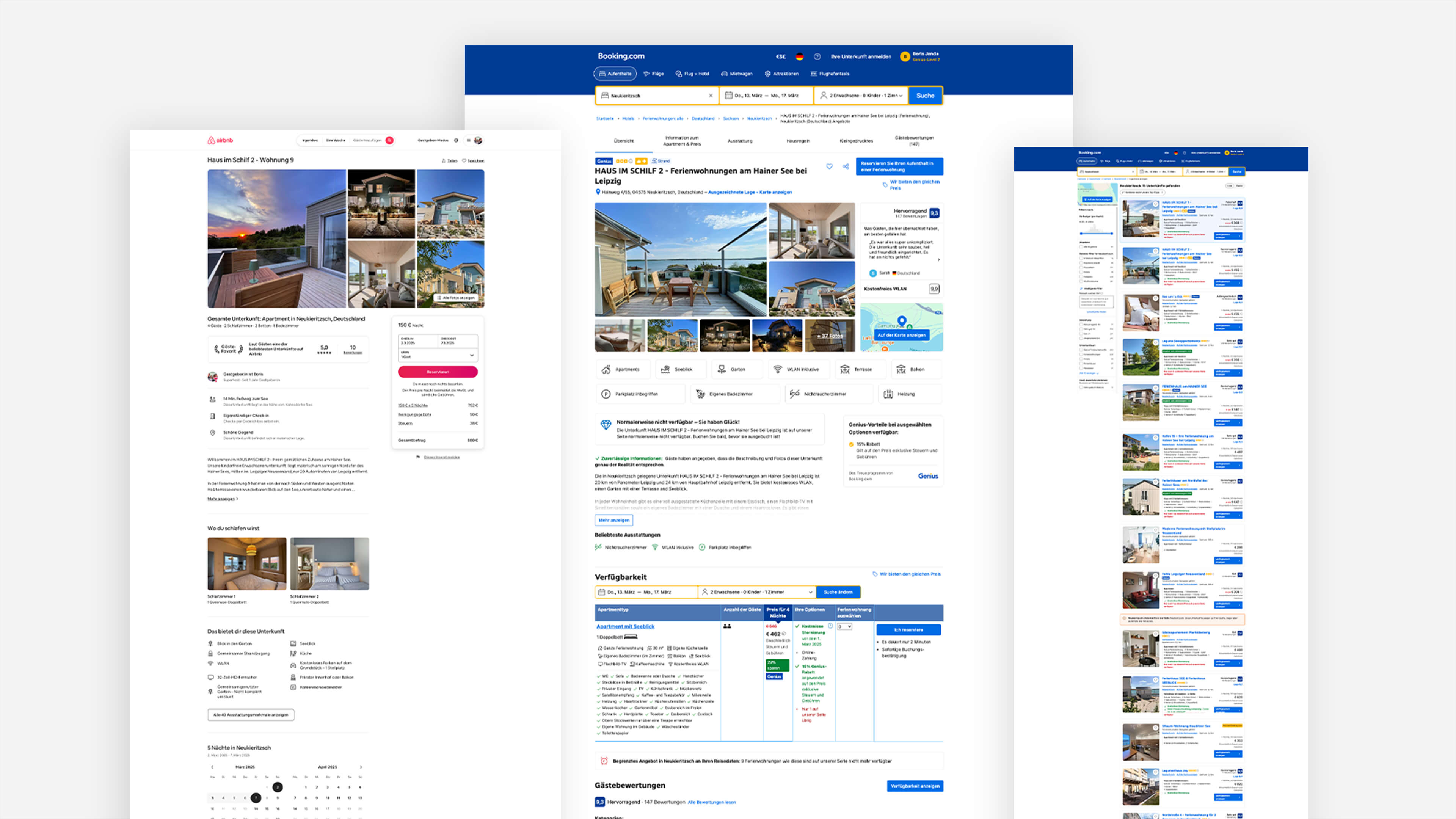Click Auf der Karte anzeigen map button
This screenshot has height=819, width=1456.
[x=902, y=335]
